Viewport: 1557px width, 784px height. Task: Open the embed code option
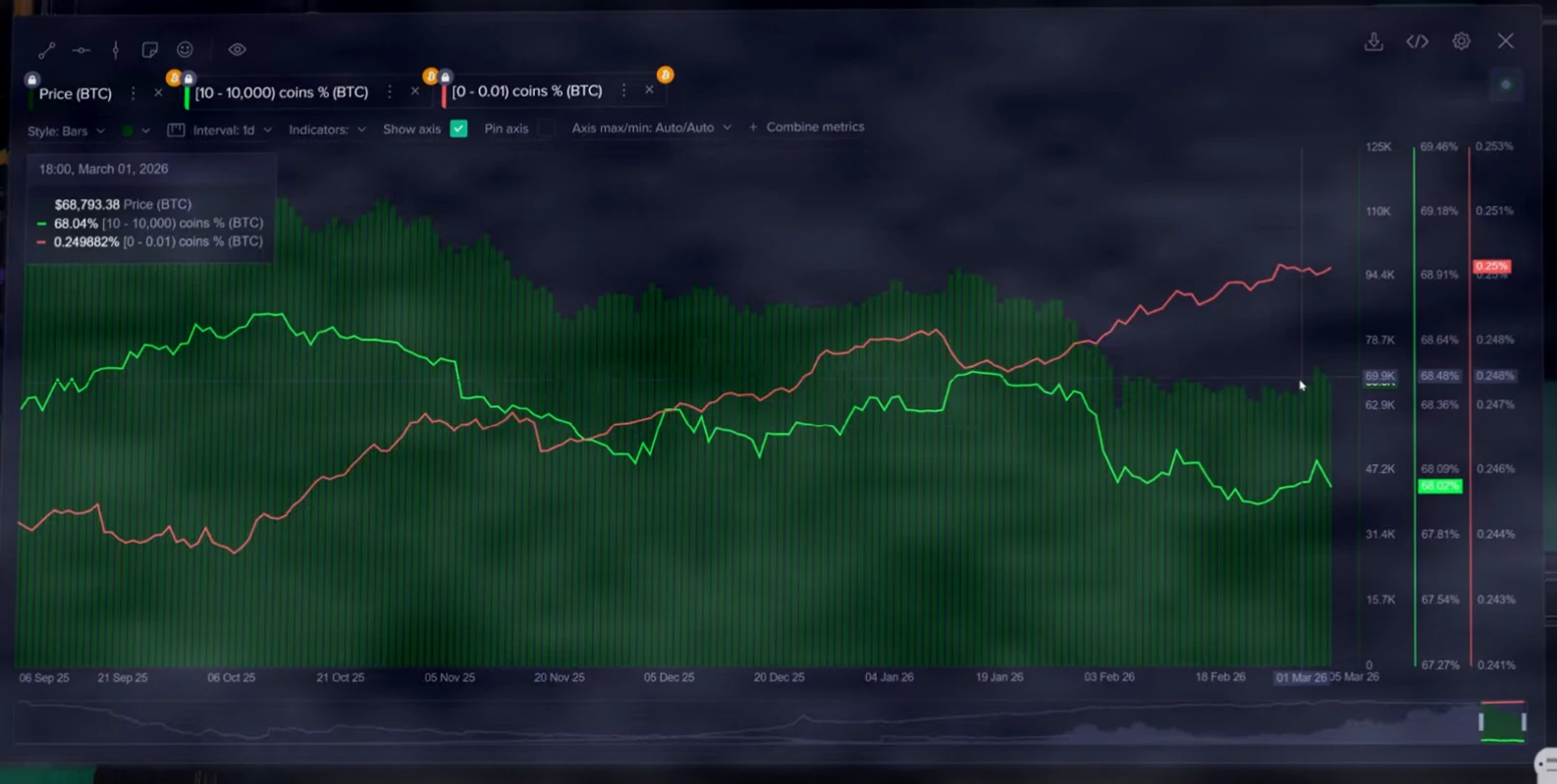pos(1417,41)
